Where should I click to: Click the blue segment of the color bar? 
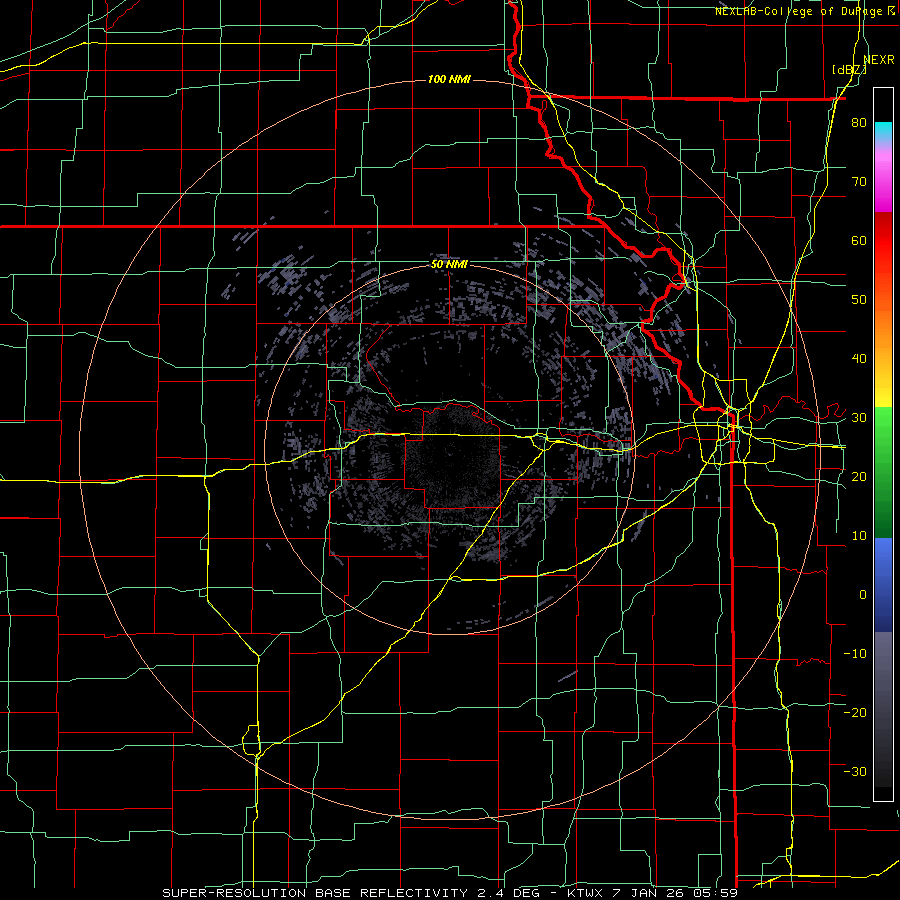coord(883,584)
